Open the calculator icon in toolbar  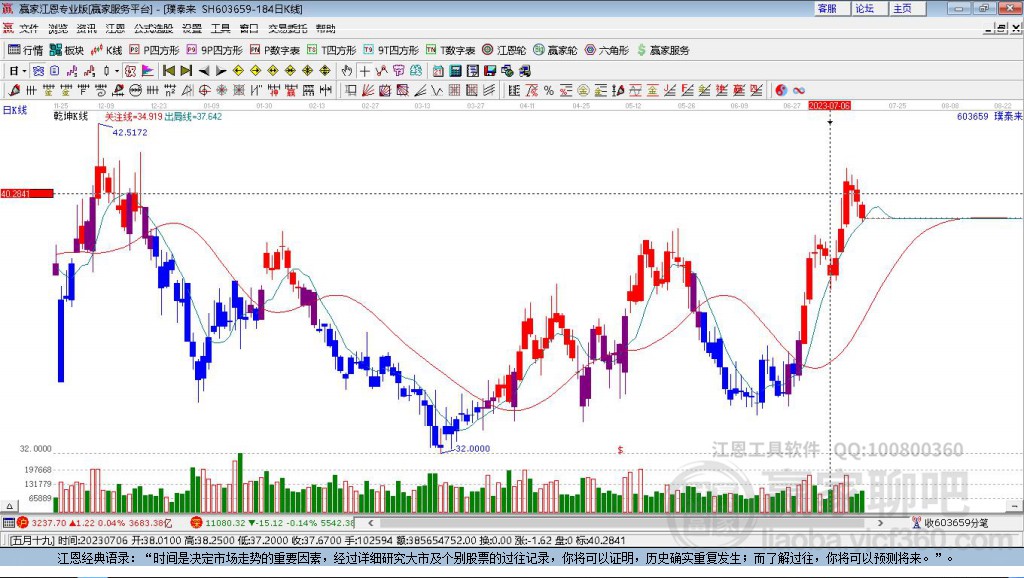455,71
